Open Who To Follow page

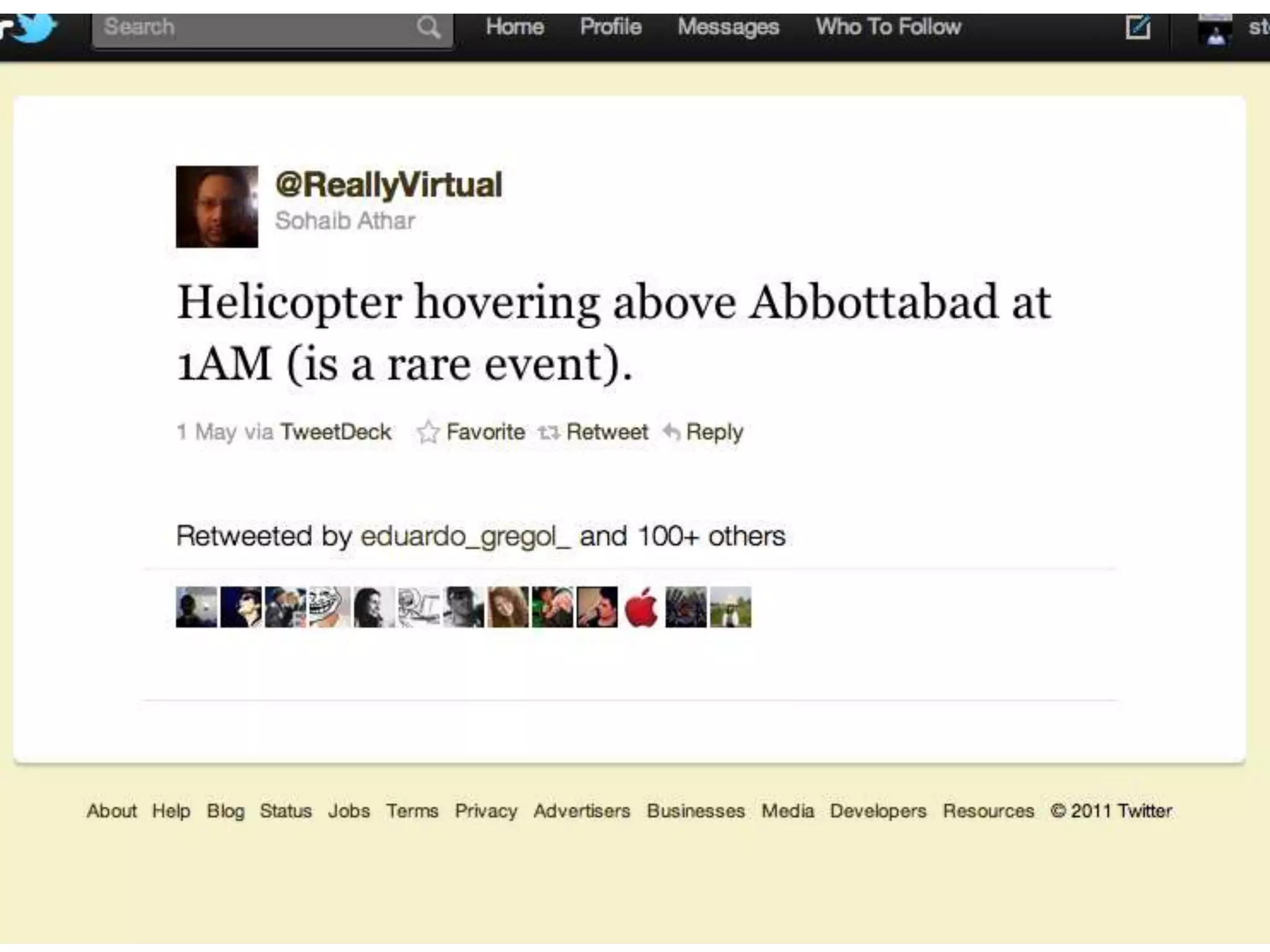(x=888, y=27)
